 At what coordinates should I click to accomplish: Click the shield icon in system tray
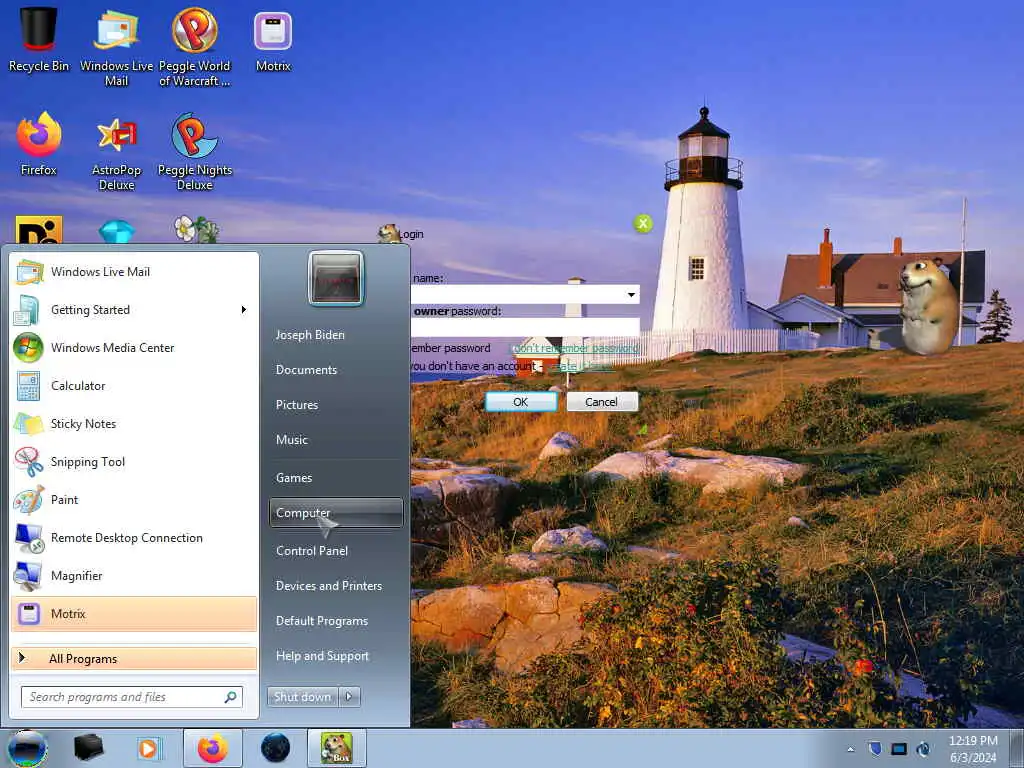[x=875, y=748]
